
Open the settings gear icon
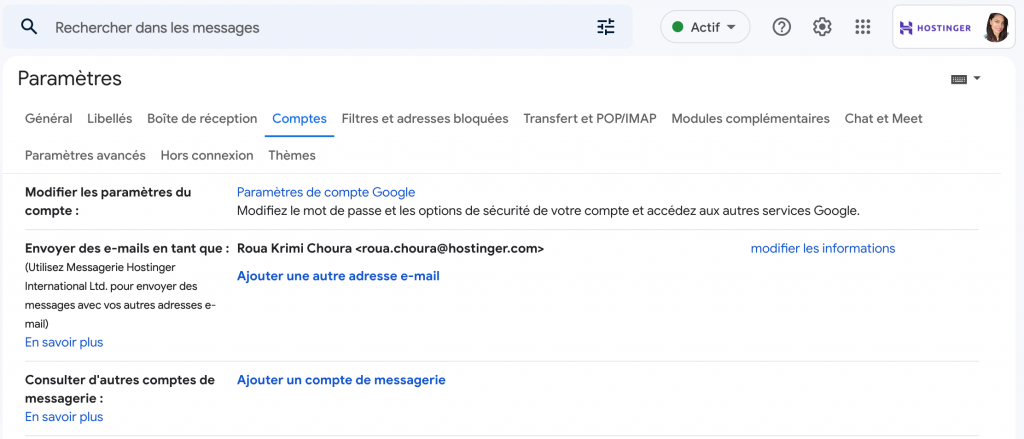pyautogui.click(x=822, y=27)
